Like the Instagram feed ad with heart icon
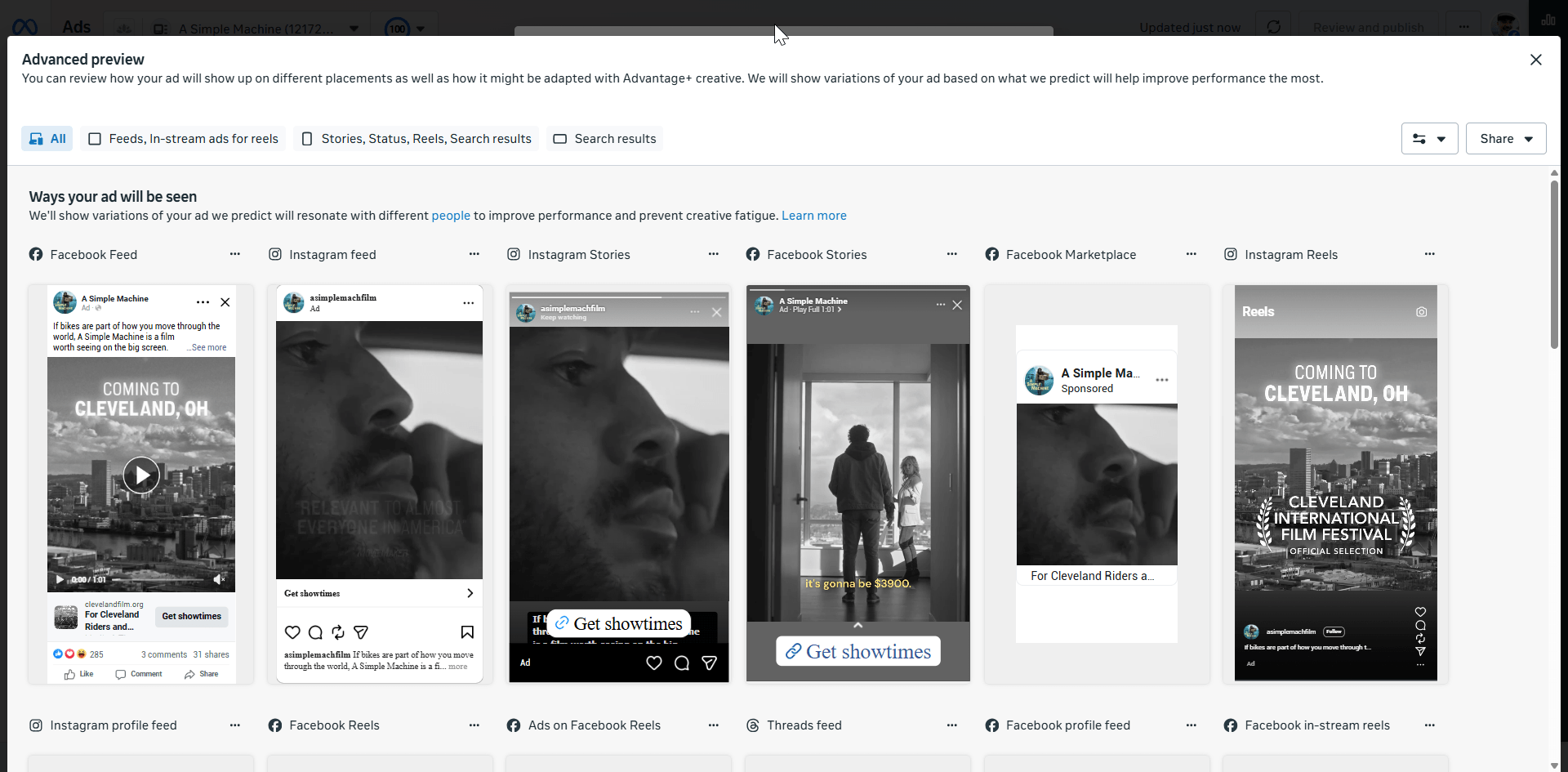Screen dimensions: 1568x772 click(x=292, y=632)
